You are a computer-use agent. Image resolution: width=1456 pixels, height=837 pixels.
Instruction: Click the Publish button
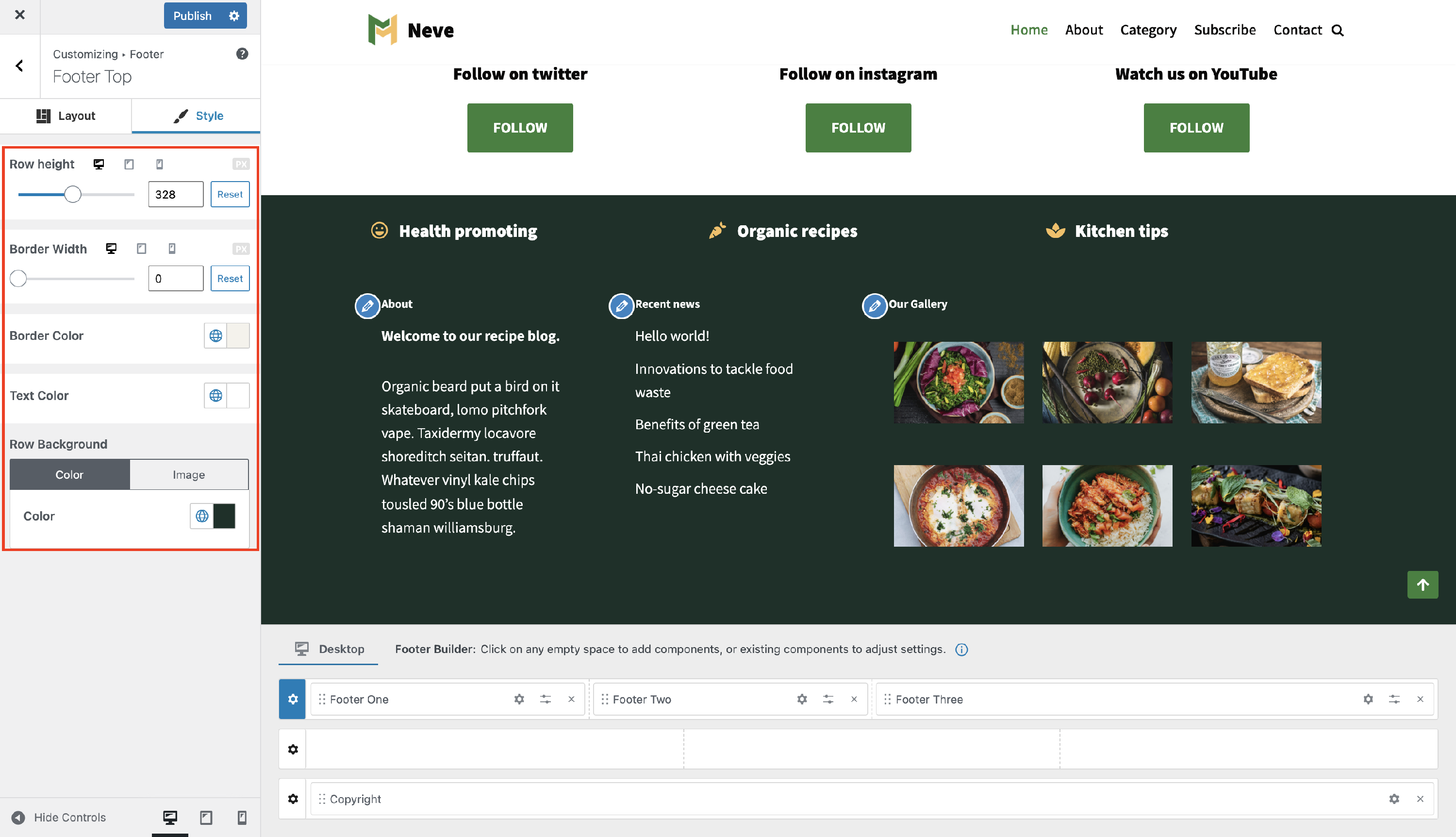(x=192, y=16)
